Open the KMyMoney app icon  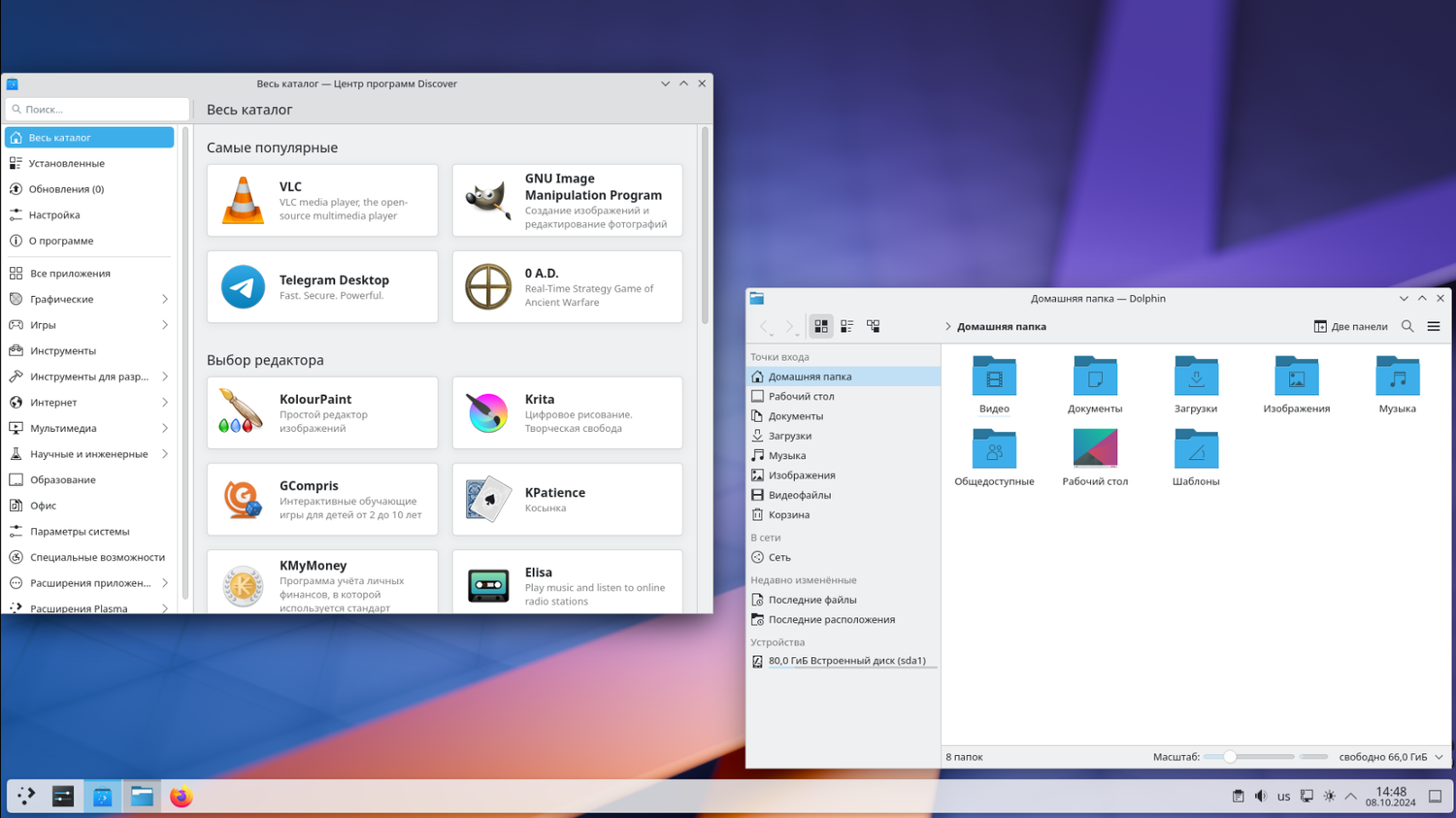(243, 586)
